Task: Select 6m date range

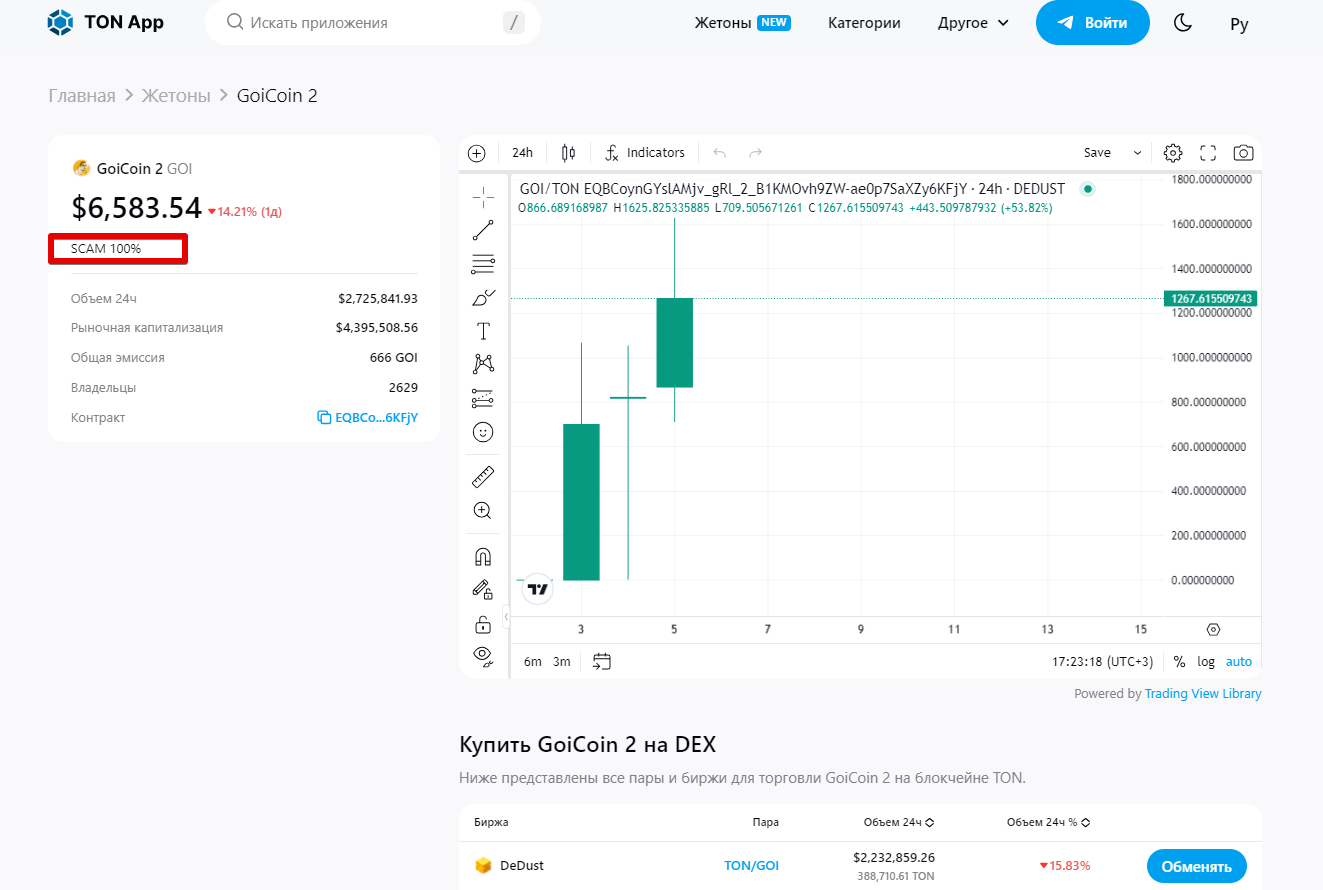Action: pyautogui.click(x=532, y=662)
